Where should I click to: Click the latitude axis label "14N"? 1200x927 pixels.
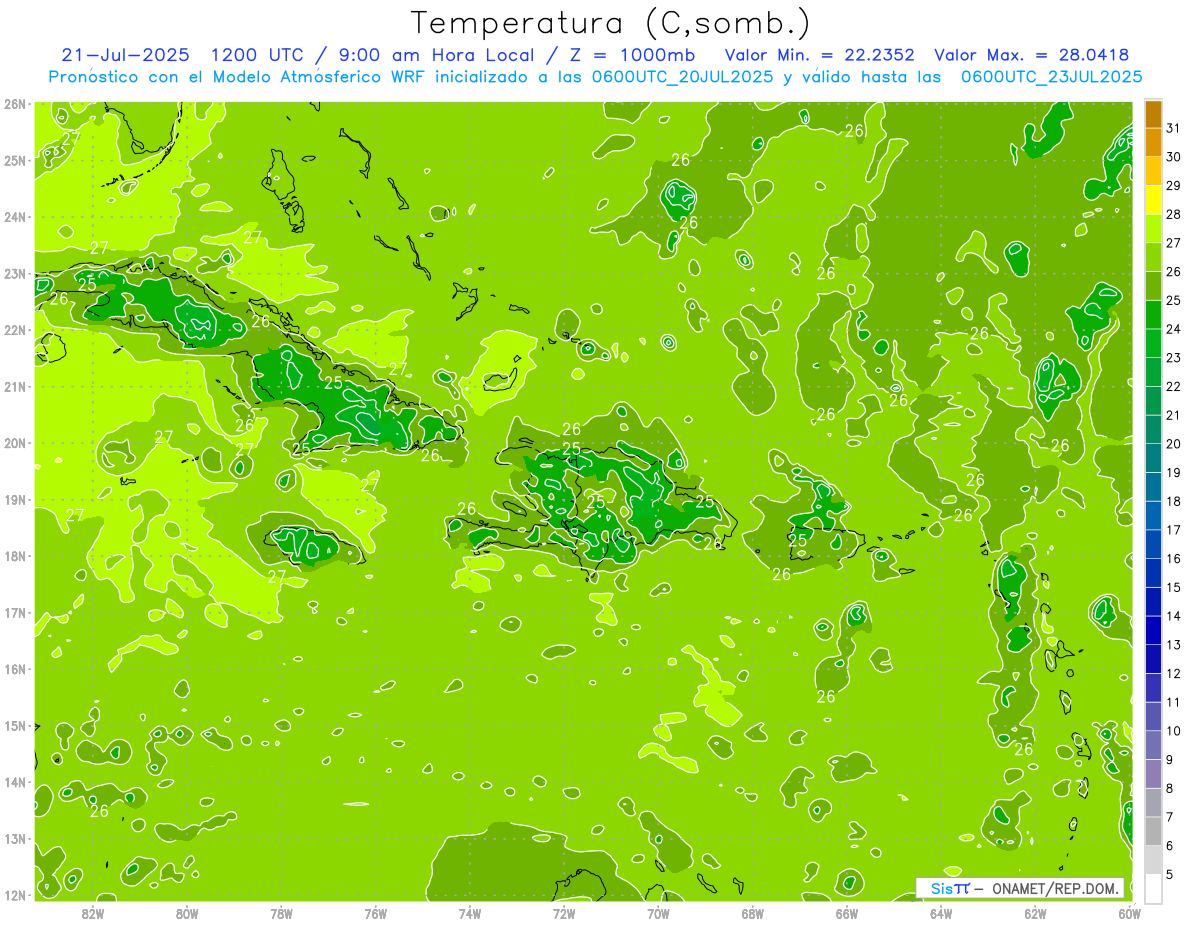point(14,782)
